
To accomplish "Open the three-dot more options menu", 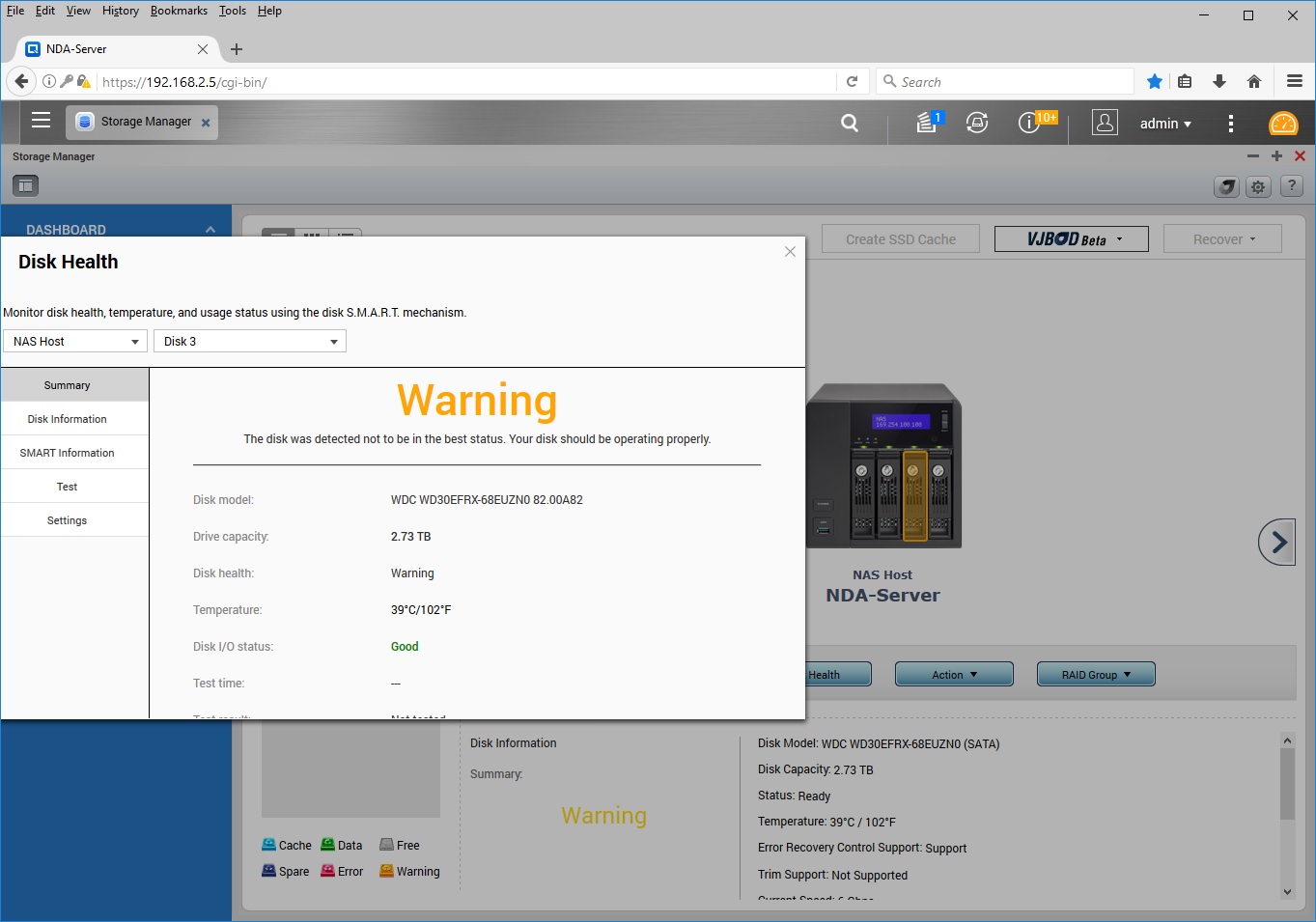I will 1230,124.
